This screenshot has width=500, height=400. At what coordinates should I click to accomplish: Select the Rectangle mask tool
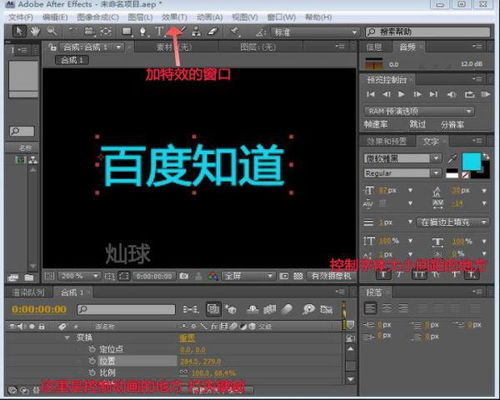point(127,31)
